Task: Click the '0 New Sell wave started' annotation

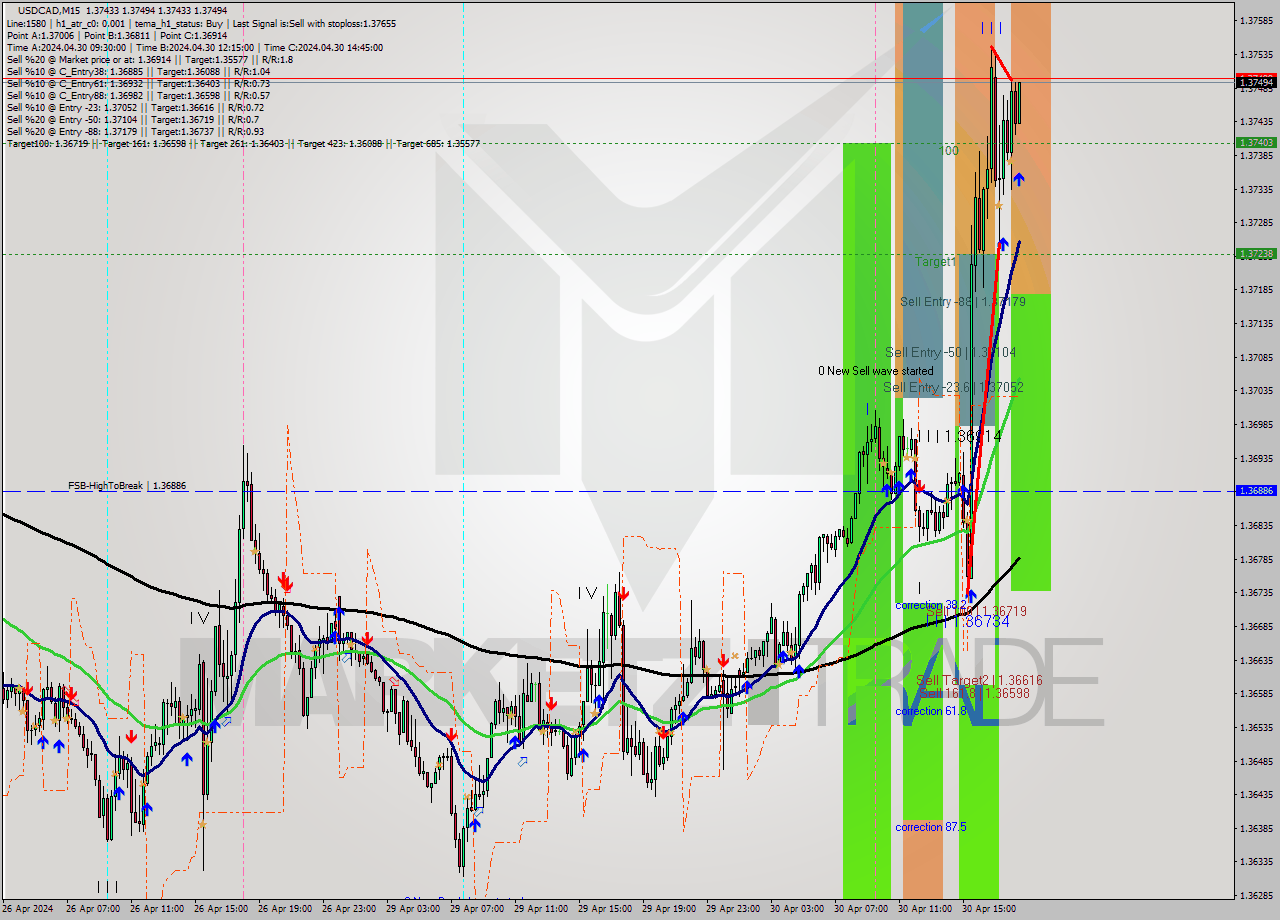Action: [875, 371]
